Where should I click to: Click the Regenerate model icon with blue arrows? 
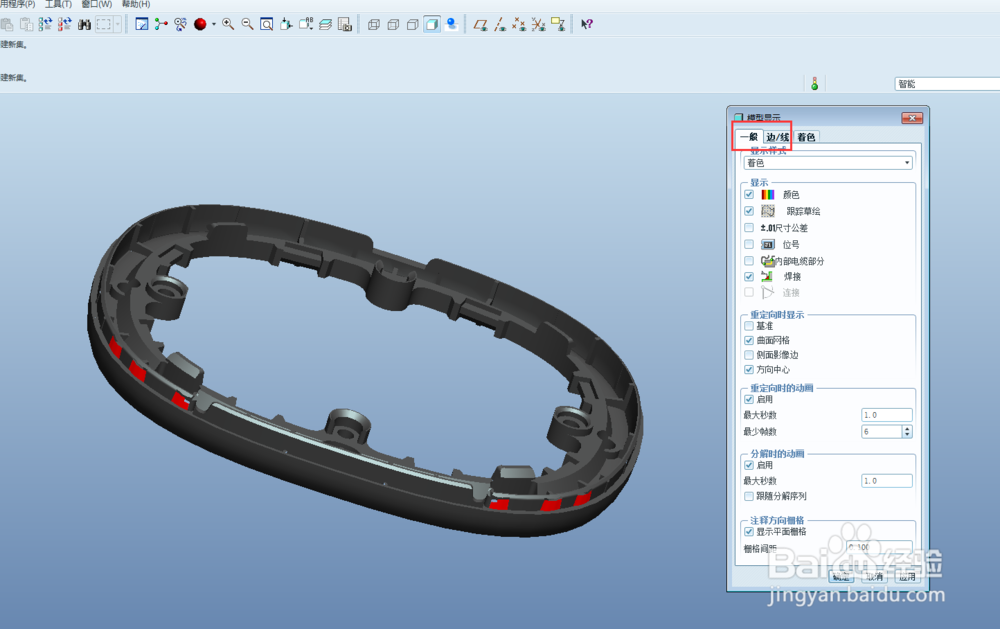pyautogui.click(x=45, y=24)
